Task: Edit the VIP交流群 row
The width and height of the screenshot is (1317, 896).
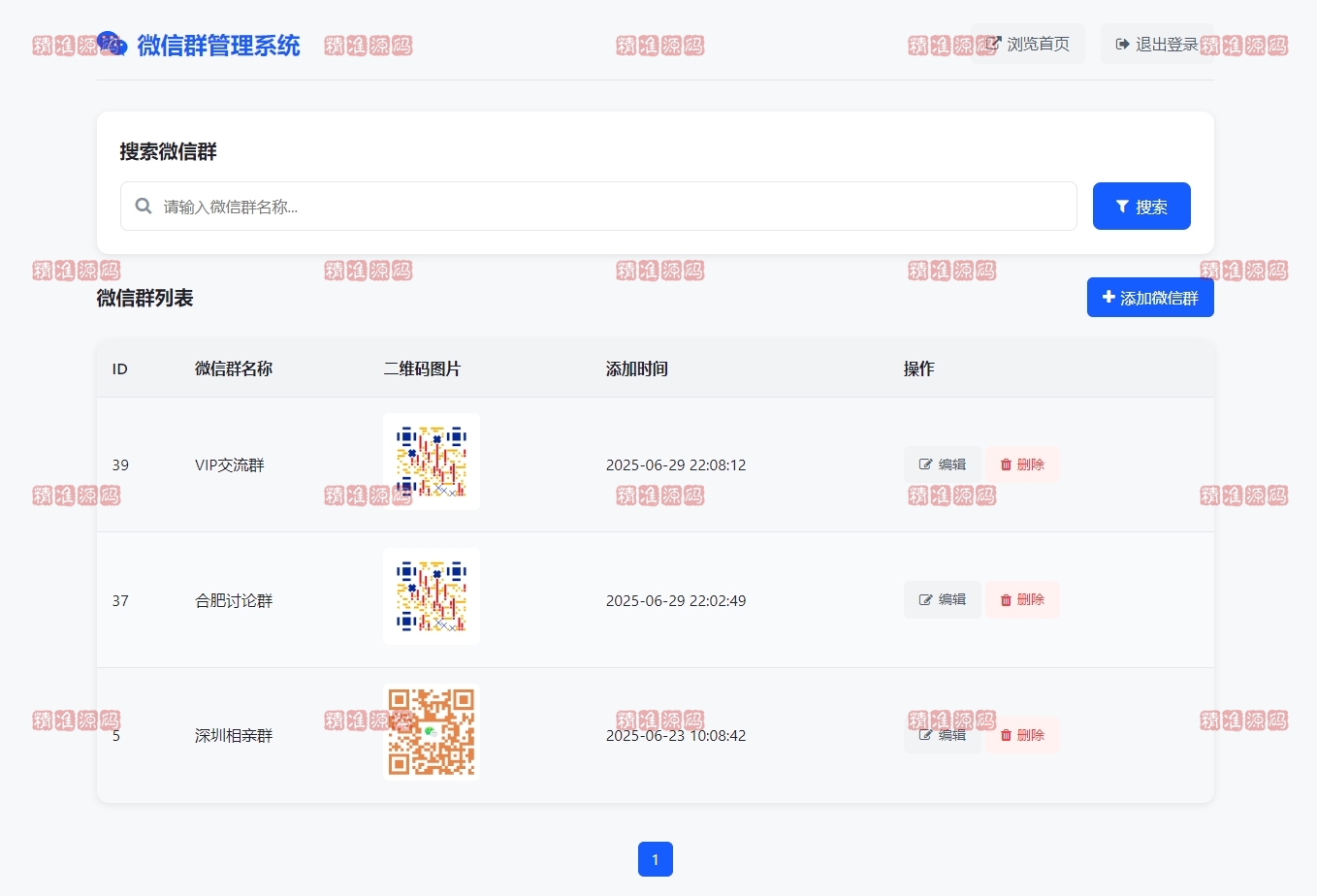Action: (943, 464)
